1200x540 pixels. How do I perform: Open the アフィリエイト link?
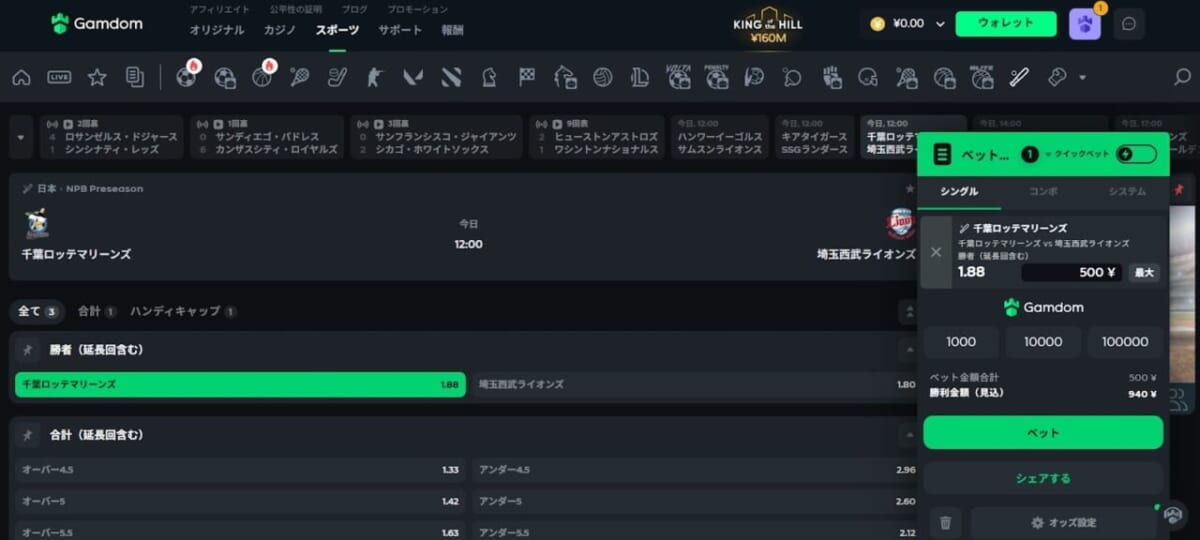click(x=220, y=9)
